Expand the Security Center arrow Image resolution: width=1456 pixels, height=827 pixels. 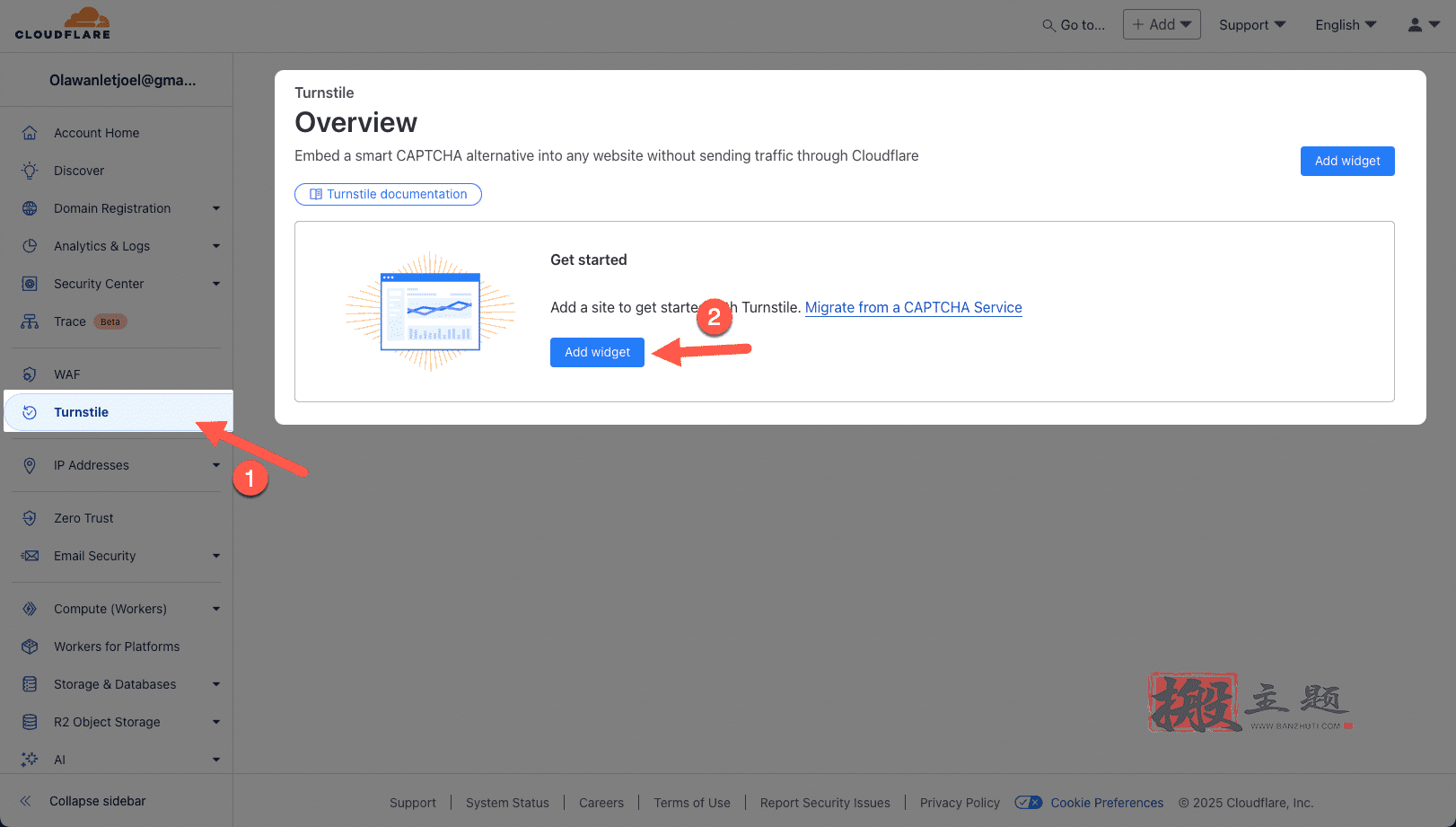coord(216,284)
